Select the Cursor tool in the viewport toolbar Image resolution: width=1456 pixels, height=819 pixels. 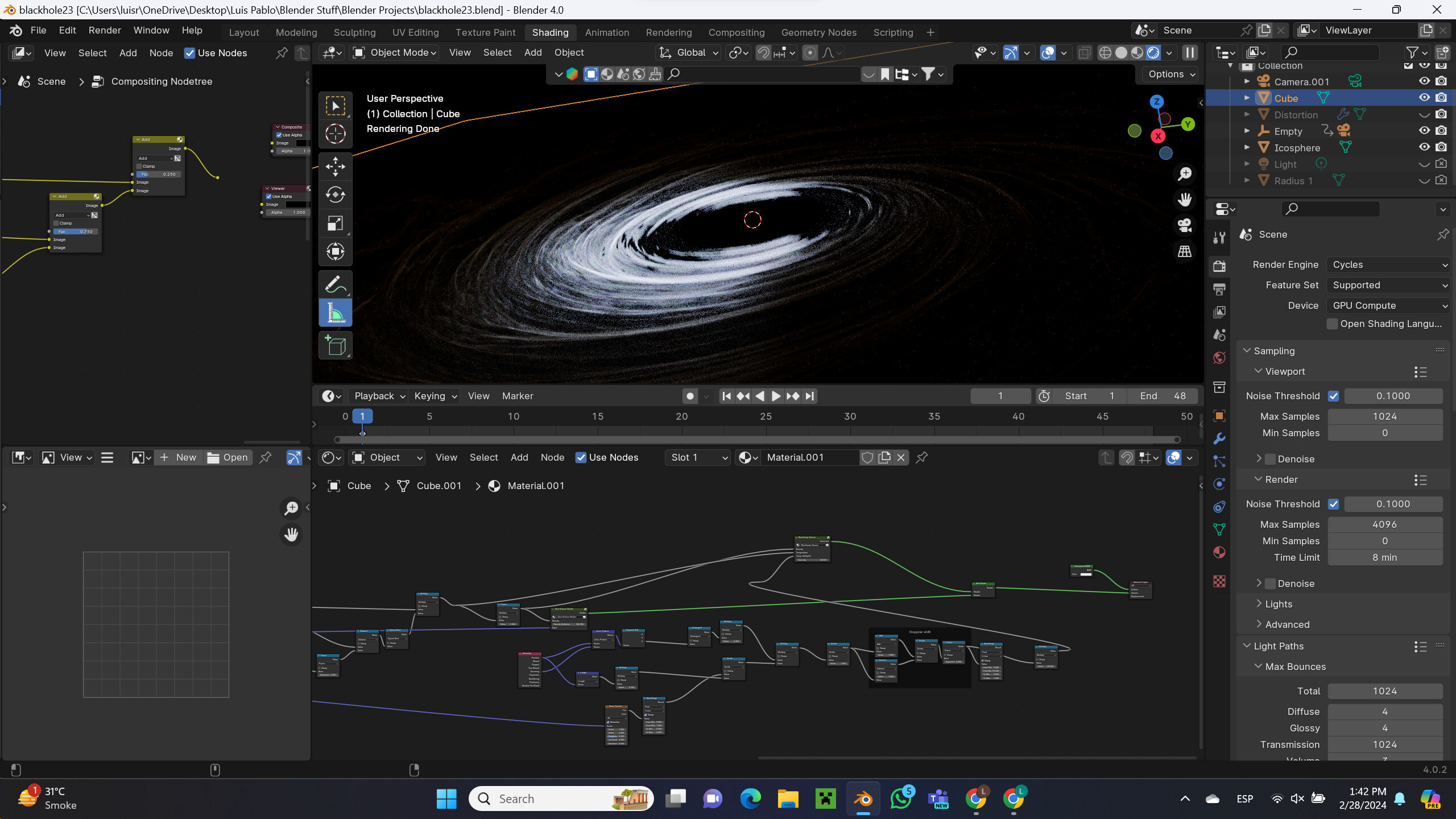[336, 134]
